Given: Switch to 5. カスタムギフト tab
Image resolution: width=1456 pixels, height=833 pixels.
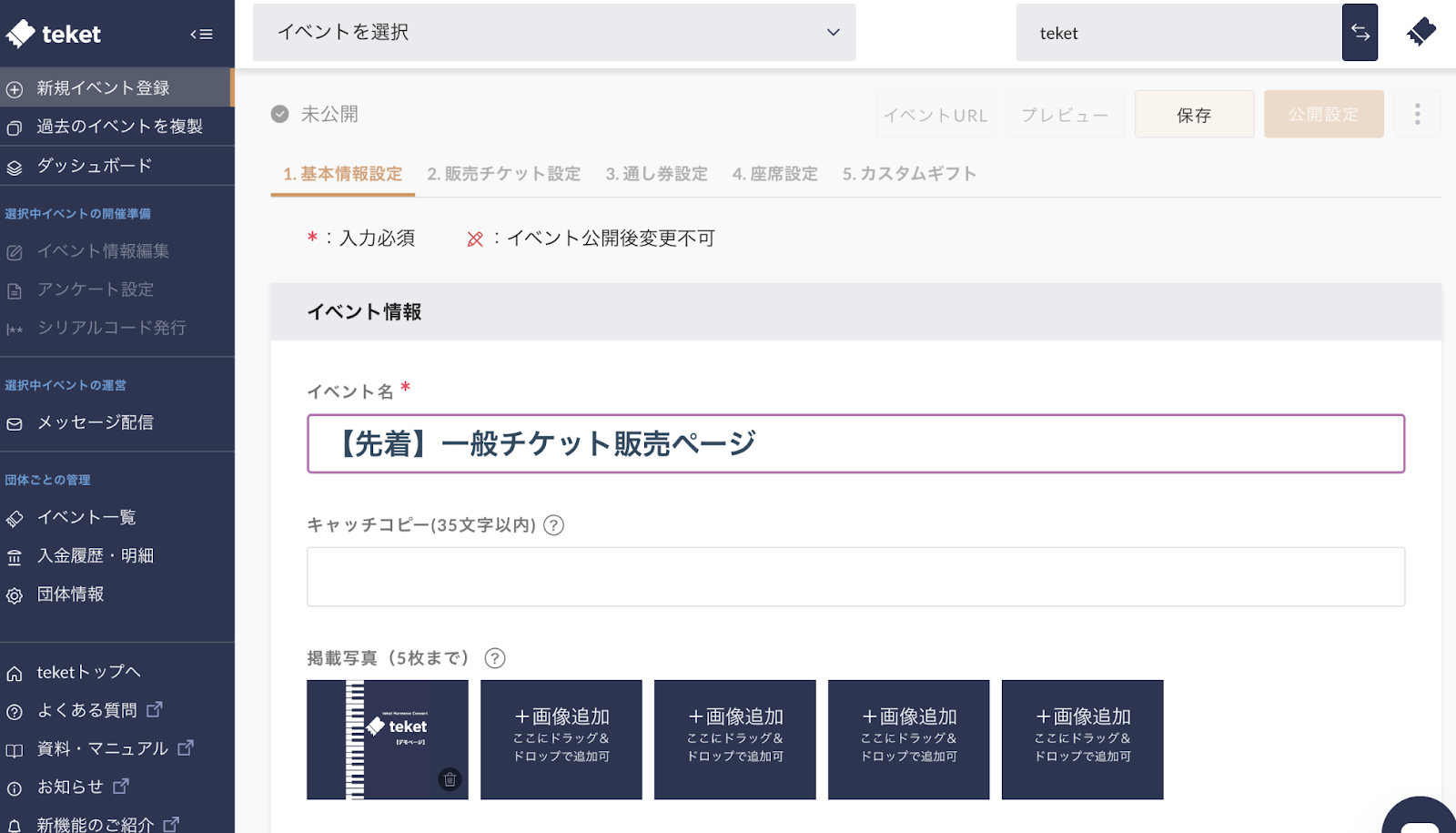Looking at the screenshot, I should tap(909, 174).
